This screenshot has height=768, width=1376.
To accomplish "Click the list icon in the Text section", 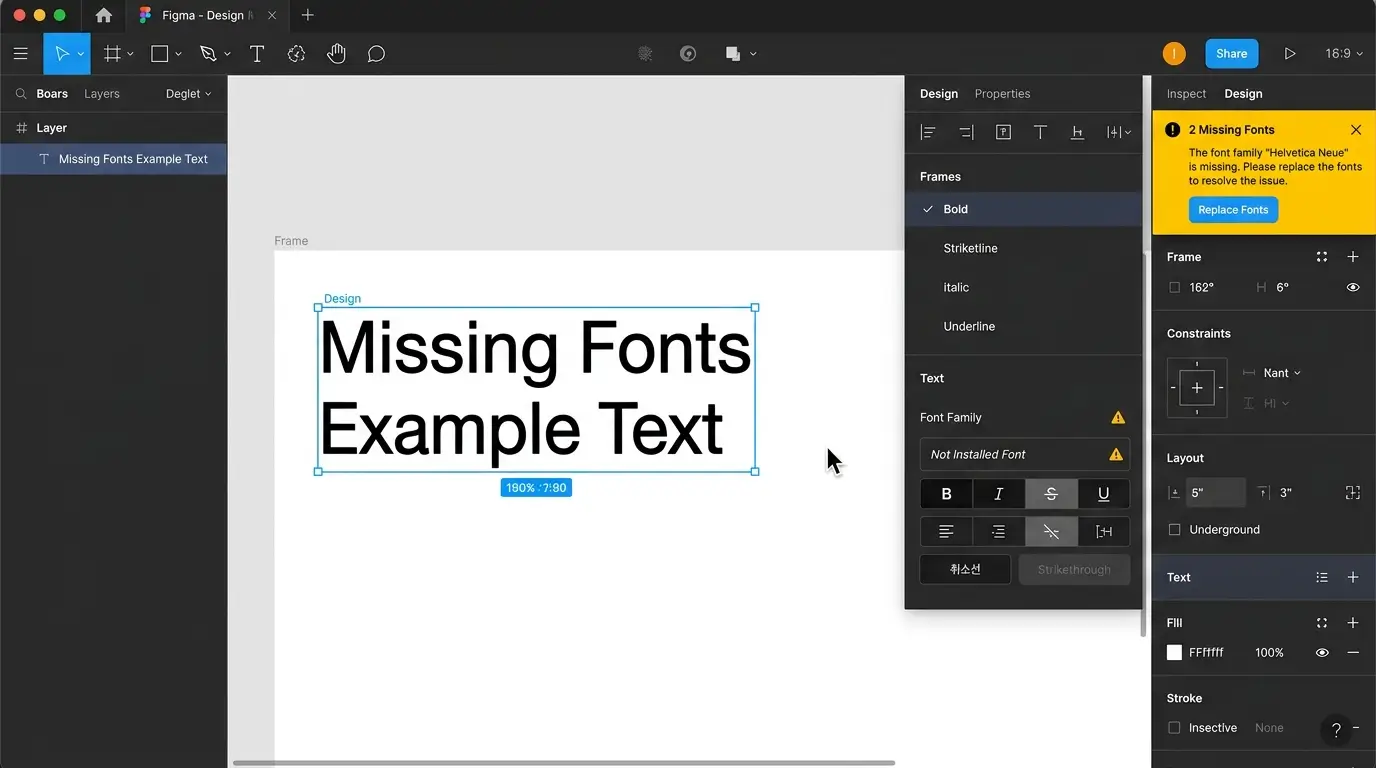I will [x=1322, y=577].
